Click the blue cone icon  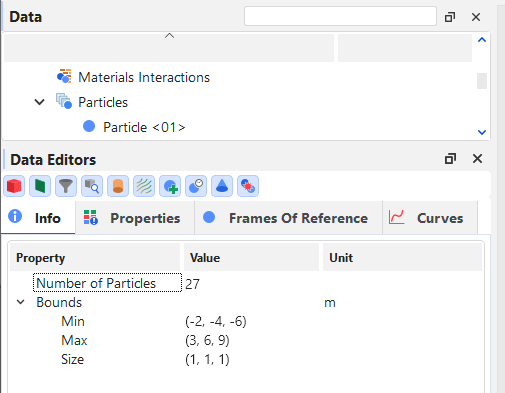222,186
